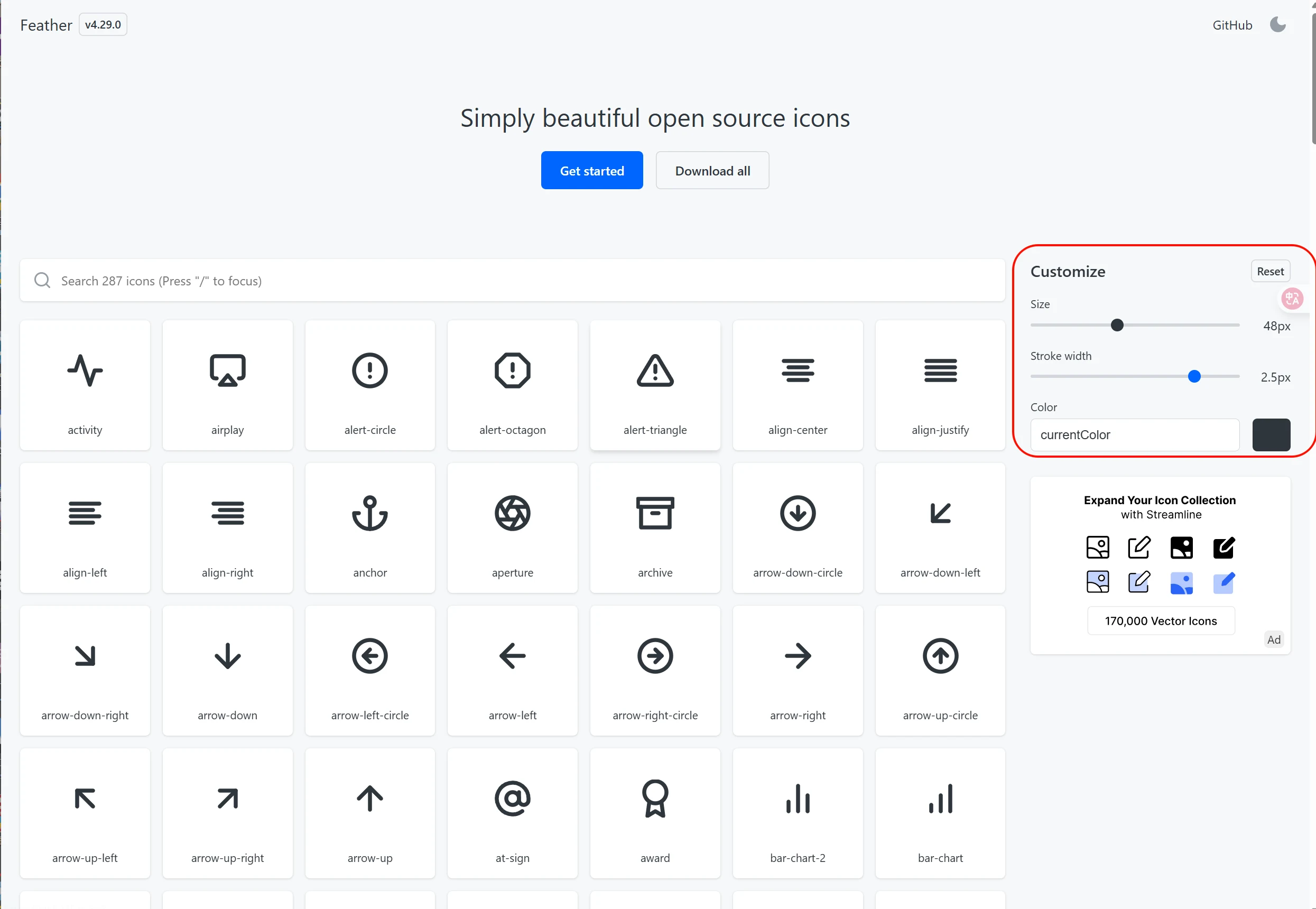Viewport: 1316px width, 909px height.
Task: Click the Download all button
Action: pyautogui.click(x=712, y=170)
